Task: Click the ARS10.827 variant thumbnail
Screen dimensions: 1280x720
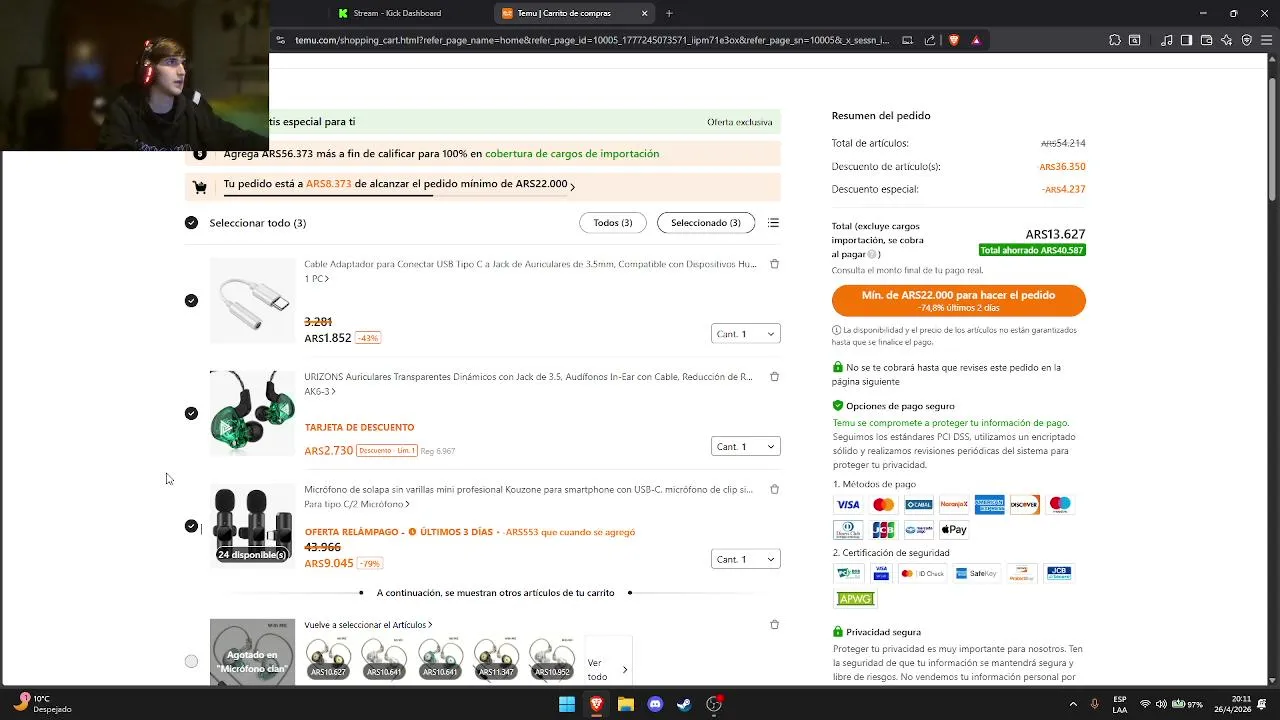Action: [x=328, y=660]
